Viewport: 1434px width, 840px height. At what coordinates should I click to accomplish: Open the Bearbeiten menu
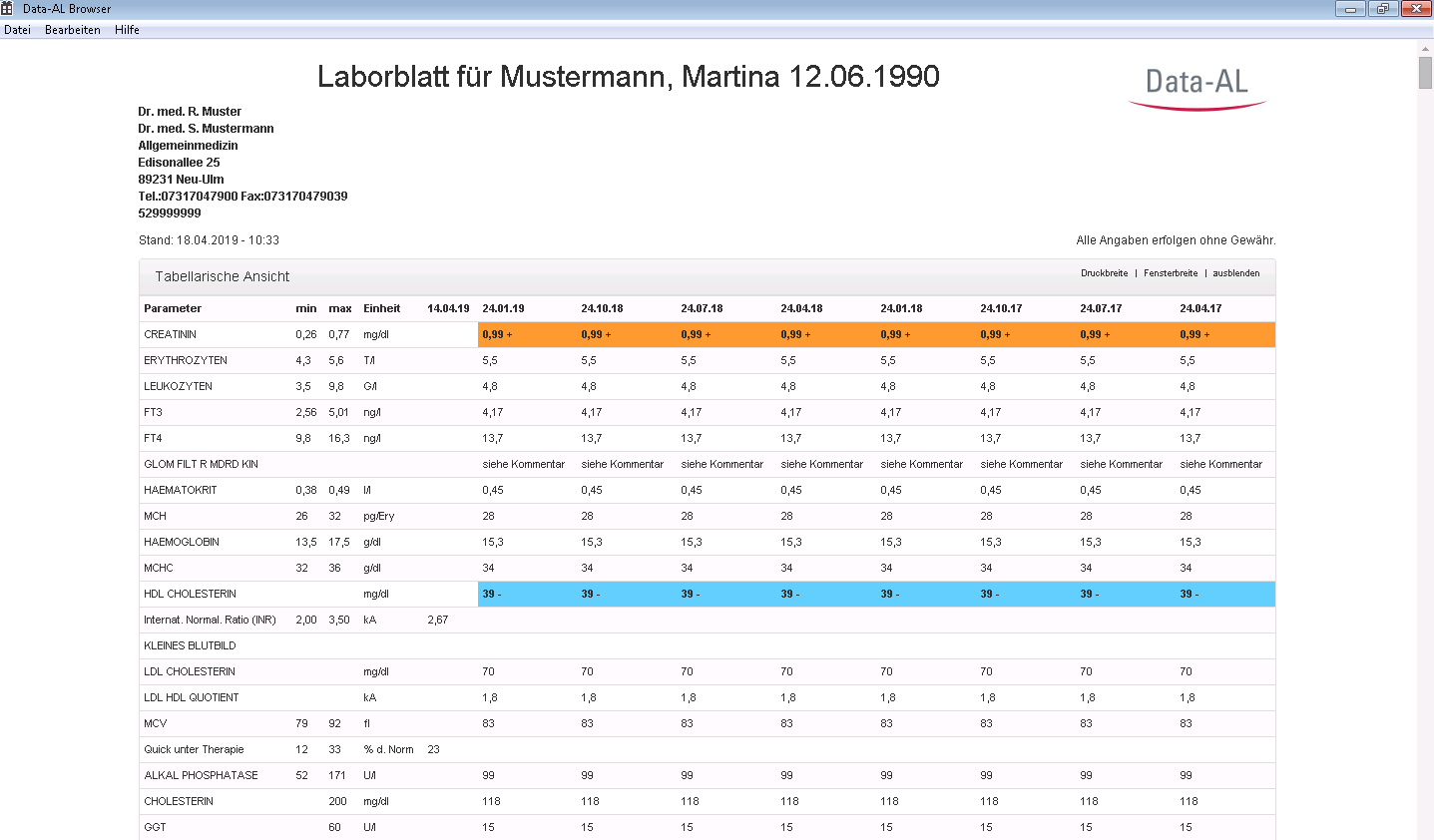coord(73,30)
